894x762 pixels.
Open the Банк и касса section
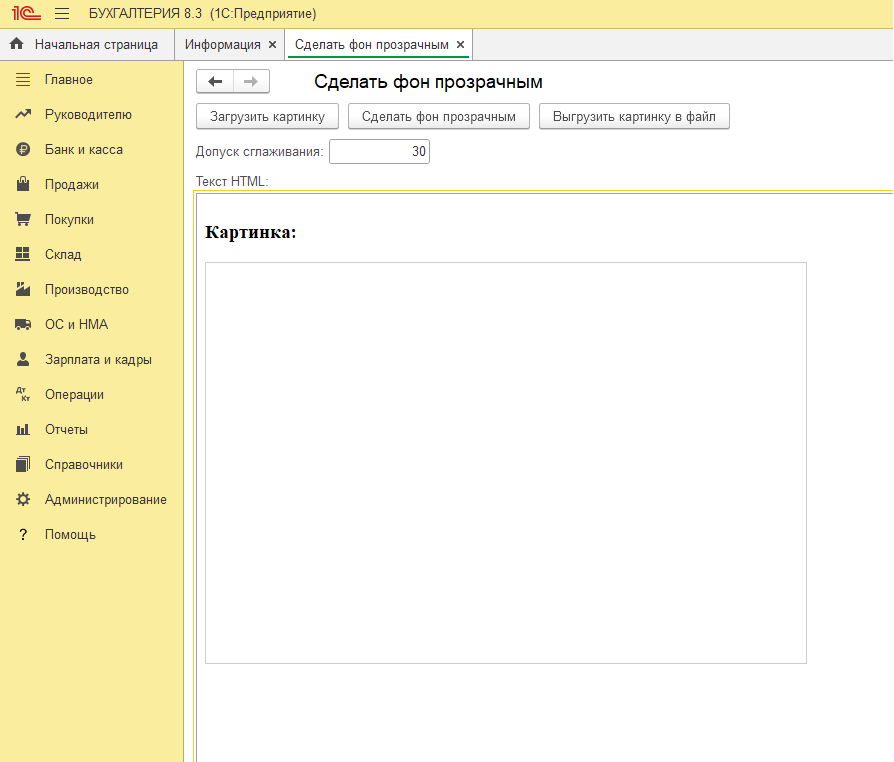click(84, 149)
